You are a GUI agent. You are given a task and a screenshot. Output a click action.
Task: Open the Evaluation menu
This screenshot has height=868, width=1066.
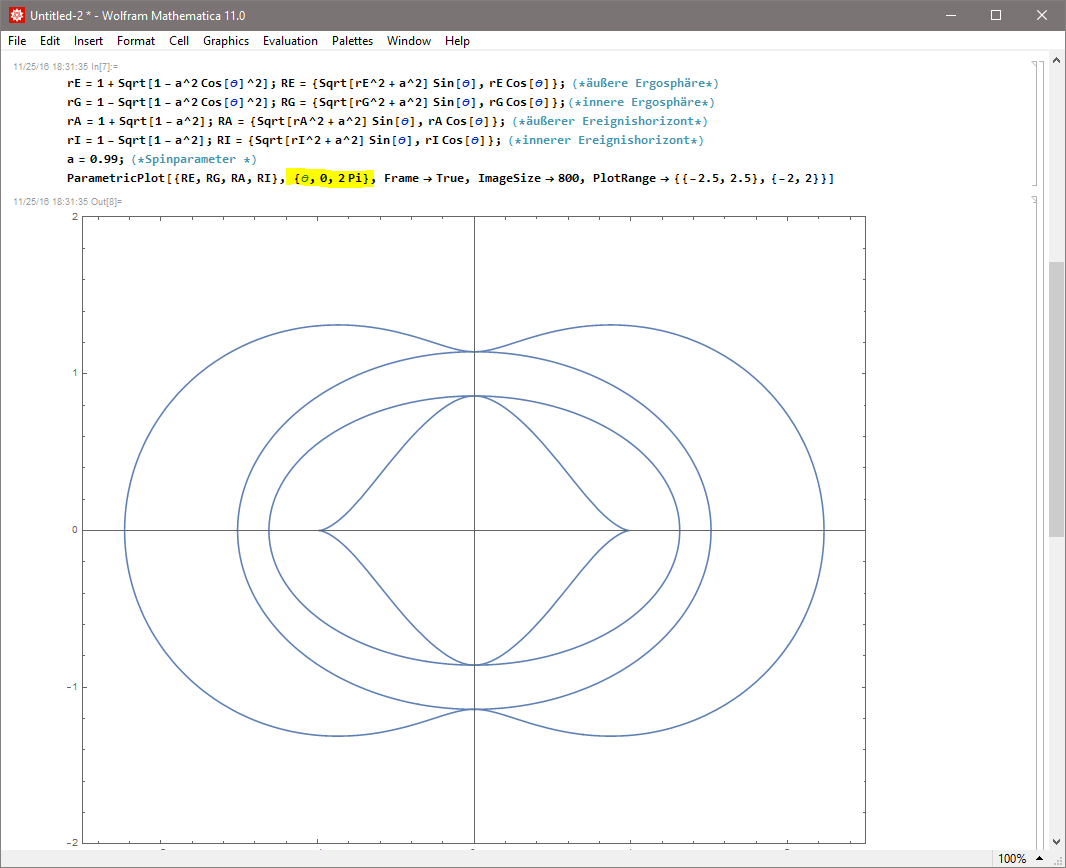point(290,41)
